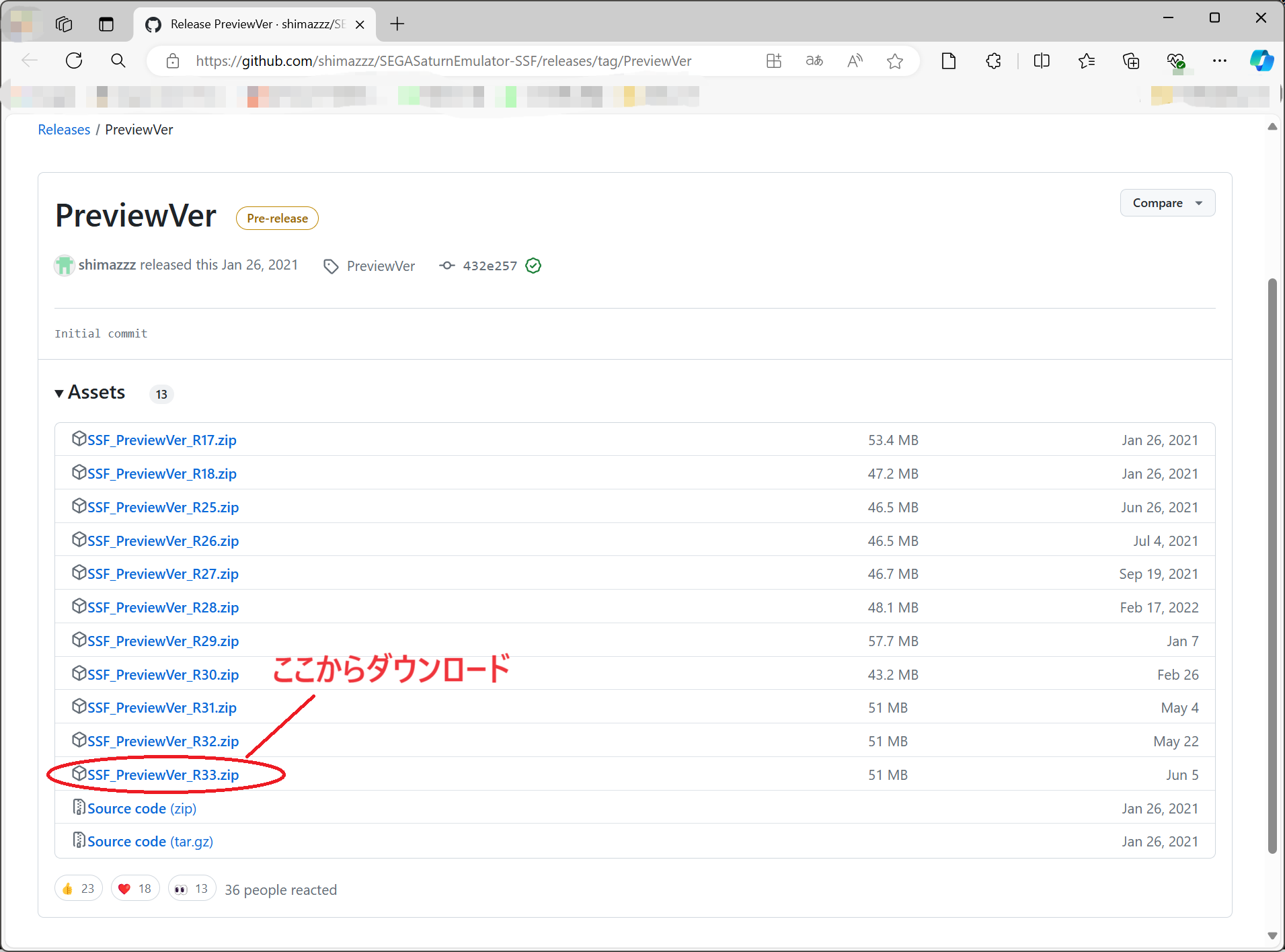Download SSF_PreviewVer_R33.zip
Viewport: 1285px width, 952px height.
coord(163,775)
